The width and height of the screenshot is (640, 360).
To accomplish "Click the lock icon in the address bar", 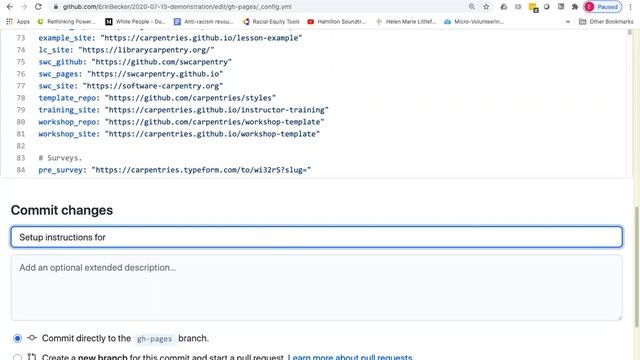I will click(x=56, y=7).
